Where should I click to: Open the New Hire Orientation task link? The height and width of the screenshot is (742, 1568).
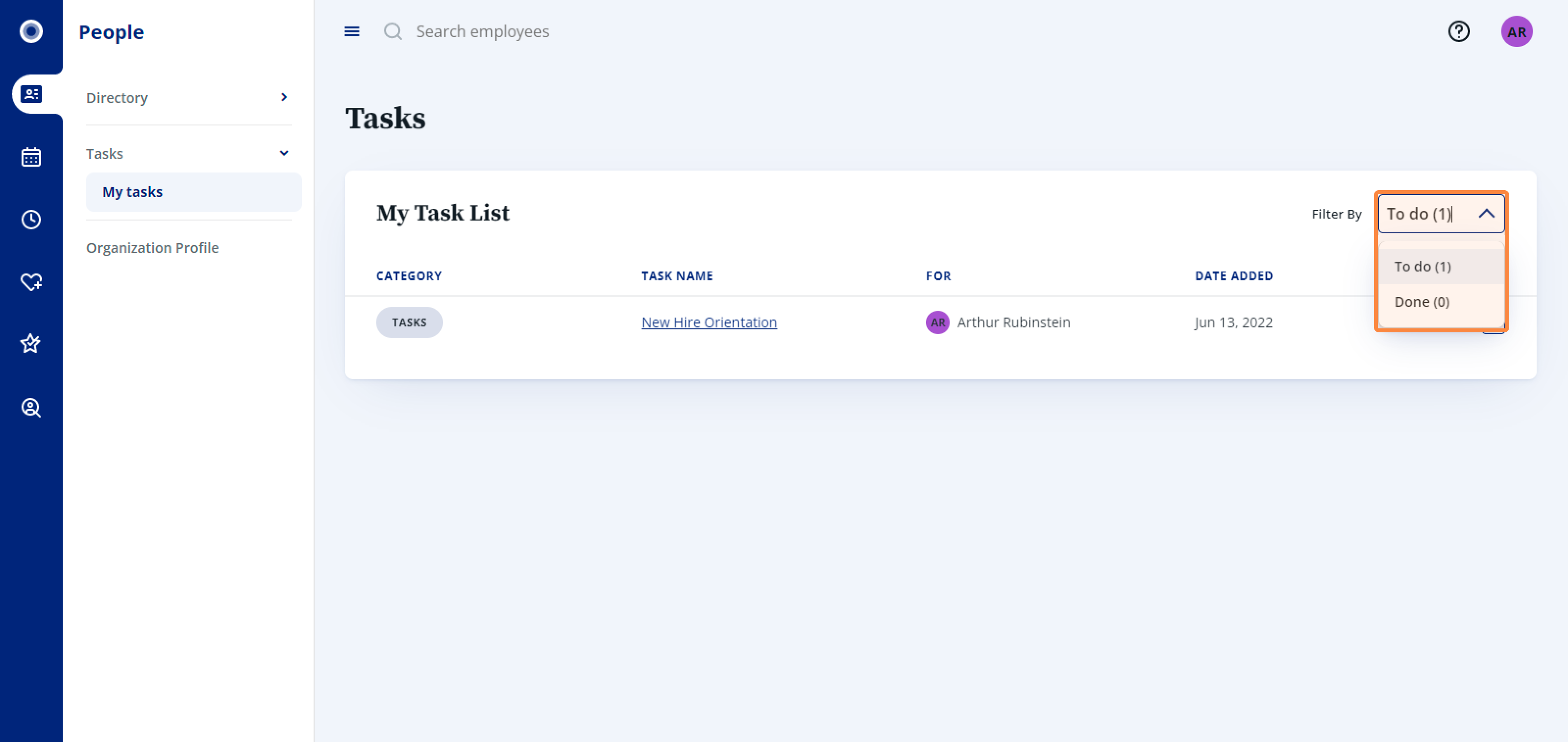709,322
